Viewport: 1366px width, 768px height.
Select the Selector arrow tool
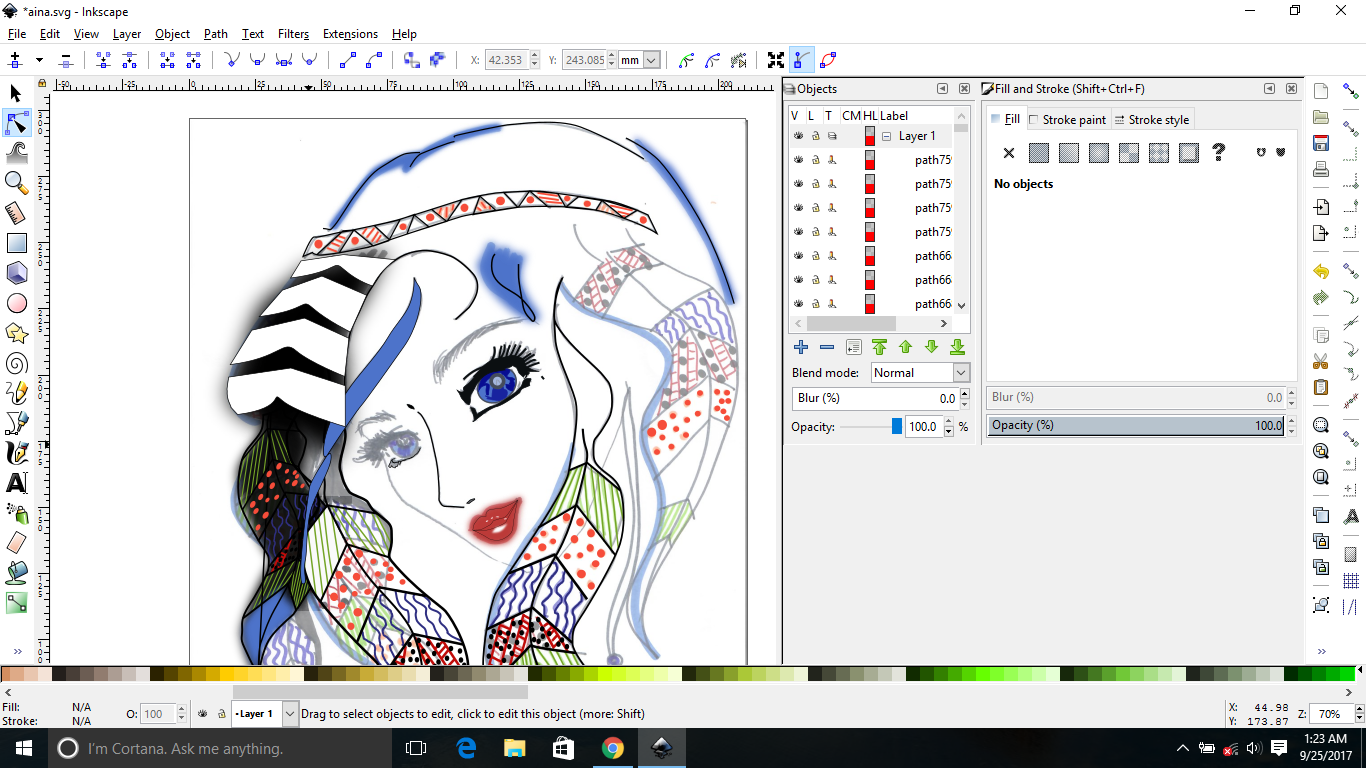point(16,93)
